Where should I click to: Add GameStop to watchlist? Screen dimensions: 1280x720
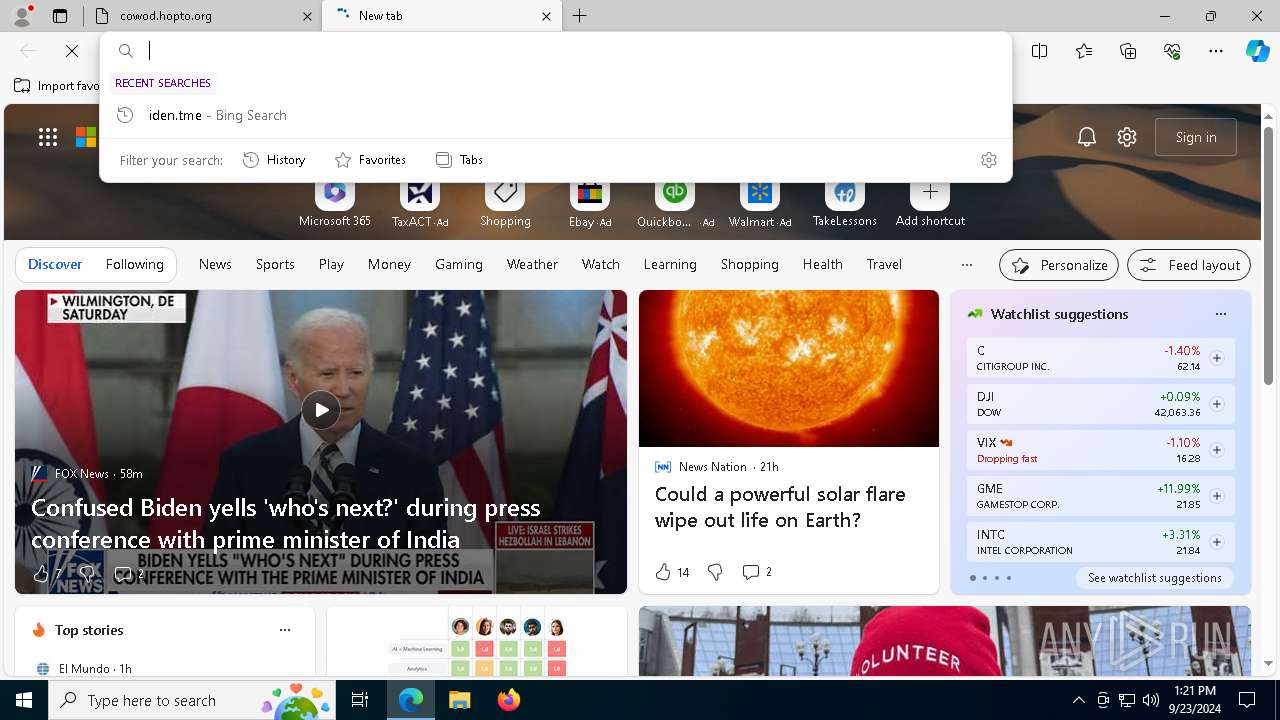pyautogui.click(x=1217, y=496)
